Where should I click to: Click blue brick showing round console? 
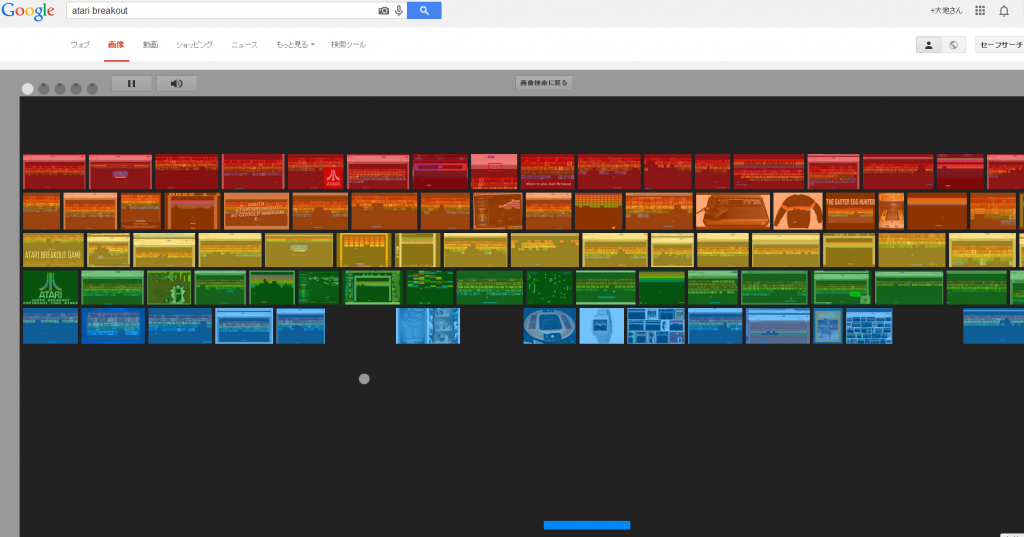549,326
